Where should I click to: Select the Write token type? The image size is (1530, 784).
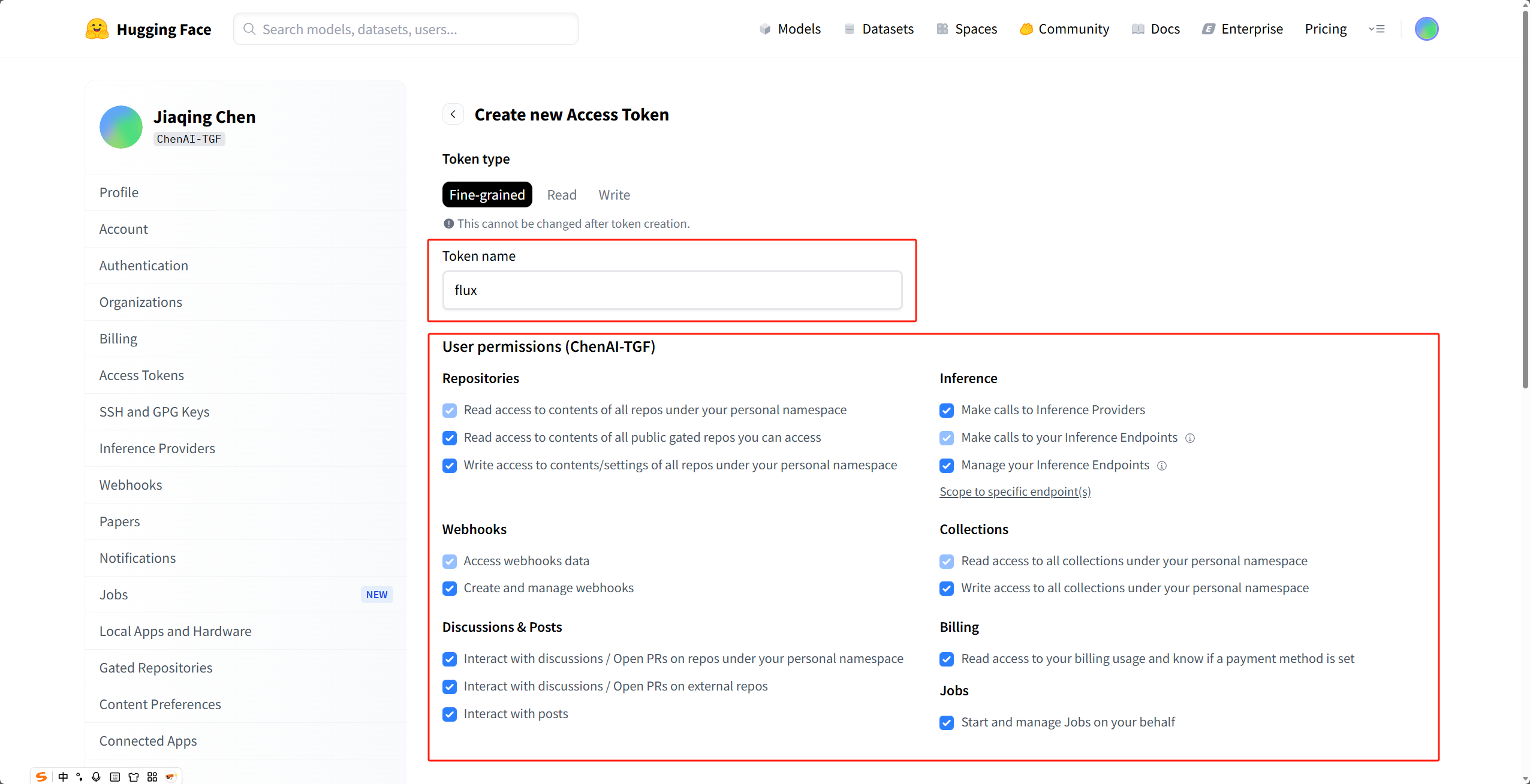click(x=614, y=195)
